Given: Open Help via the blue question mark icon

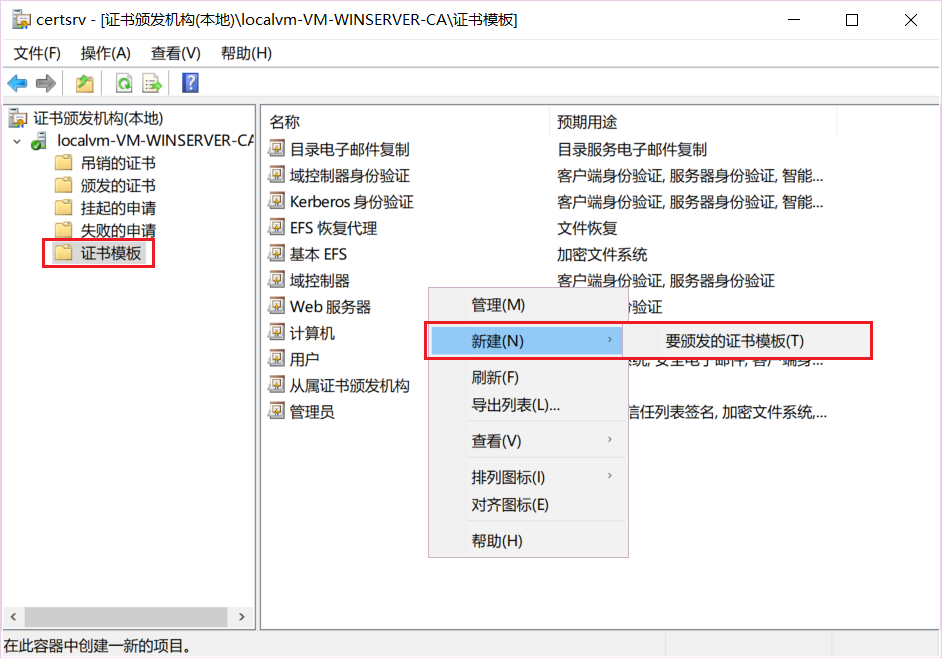Looking at the screenshot, I should 189,82.
